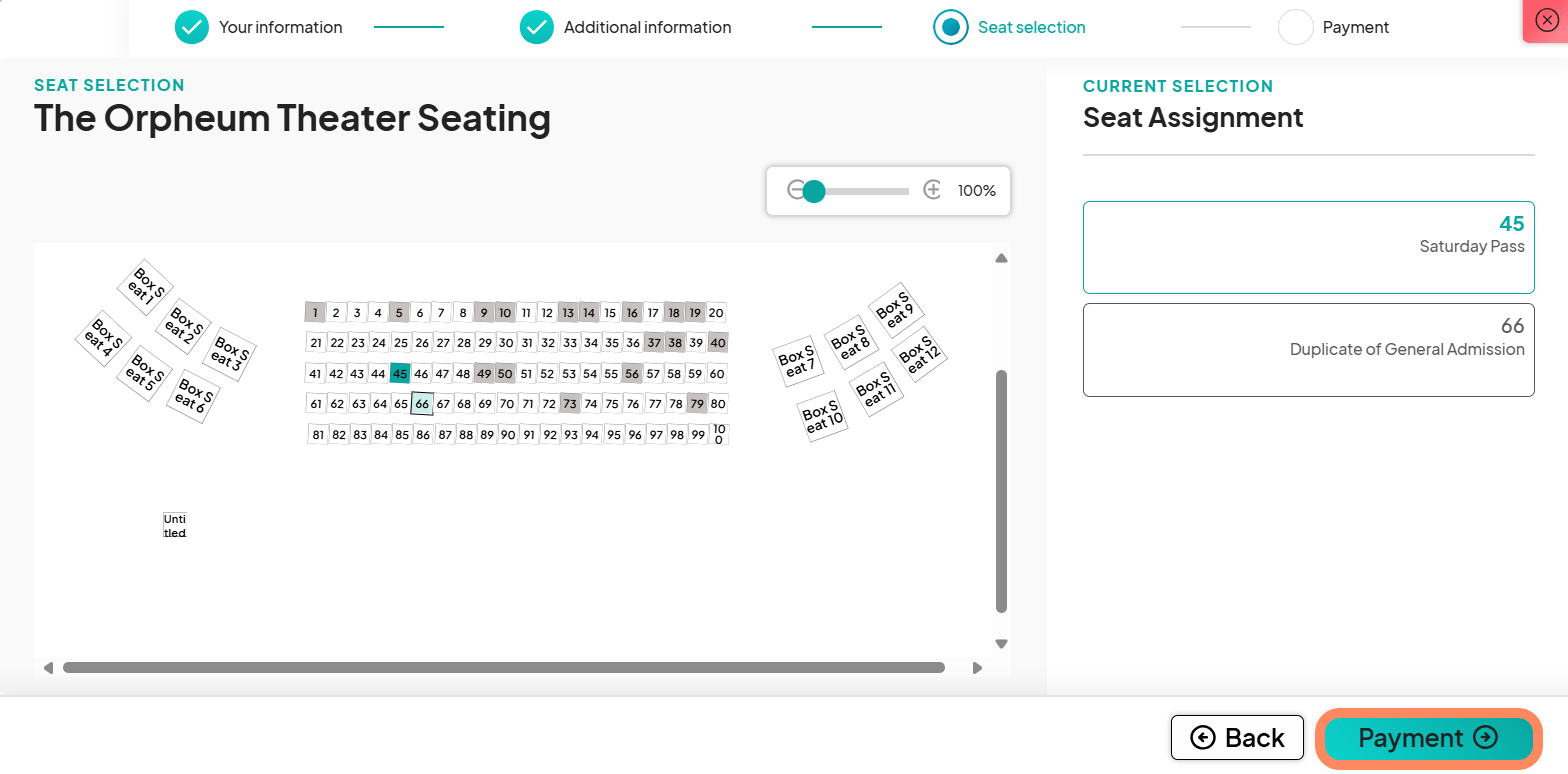Pick Box Seat 6 on the left
The width and height of the screenshot is (1568, 774).
pos(193,396)
